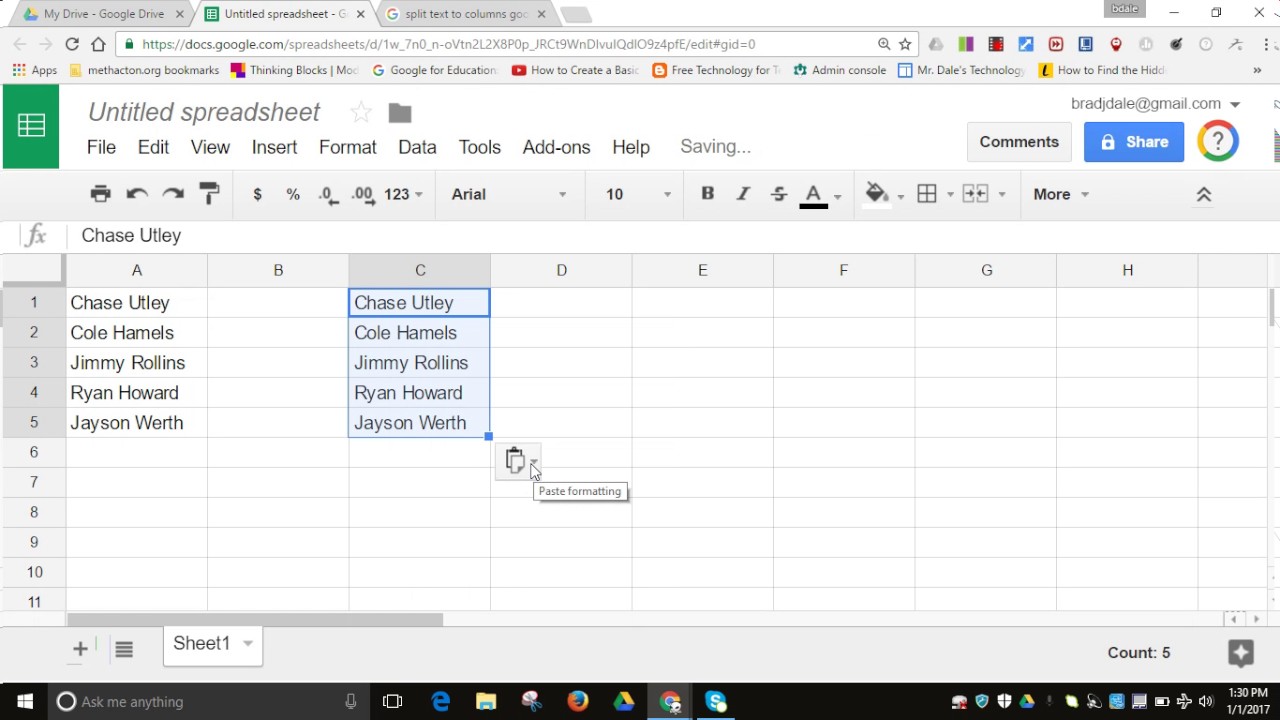Select the Paint format tool
This screenshot has height=720, width=1280.
209,194
